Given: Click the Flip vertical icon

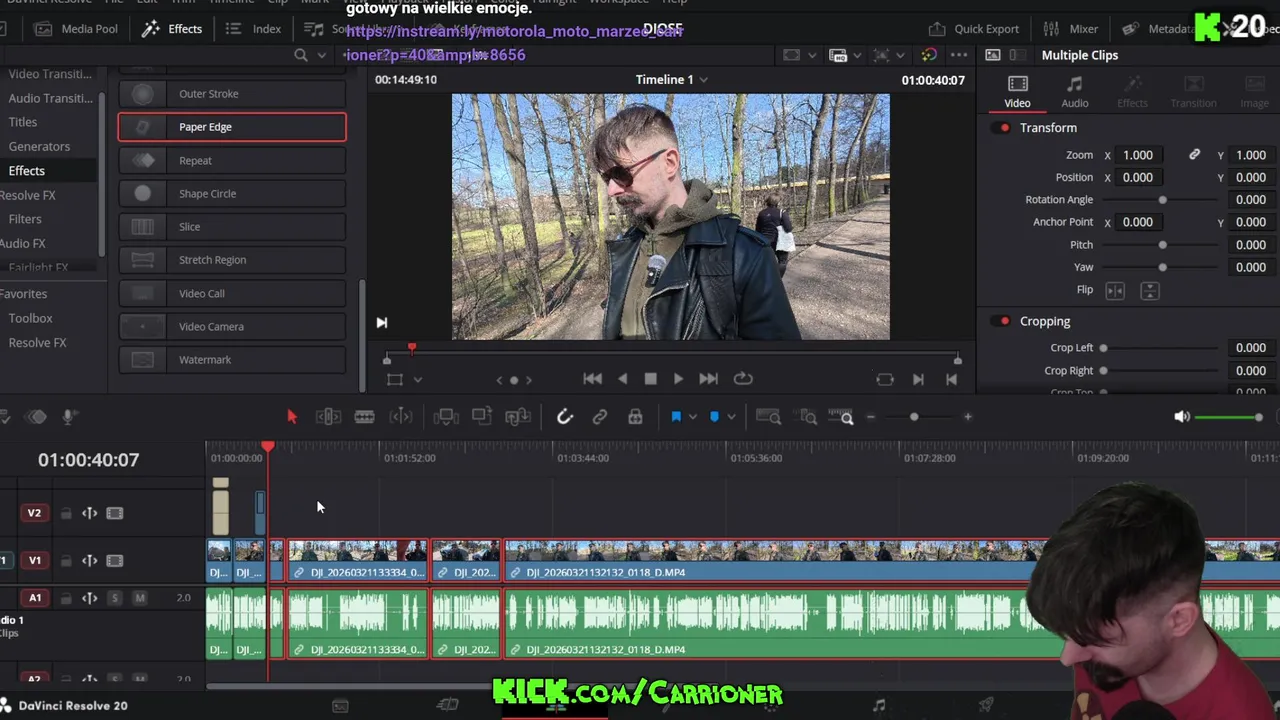Looking at the screenshot, I should [x=1150, y=290].
